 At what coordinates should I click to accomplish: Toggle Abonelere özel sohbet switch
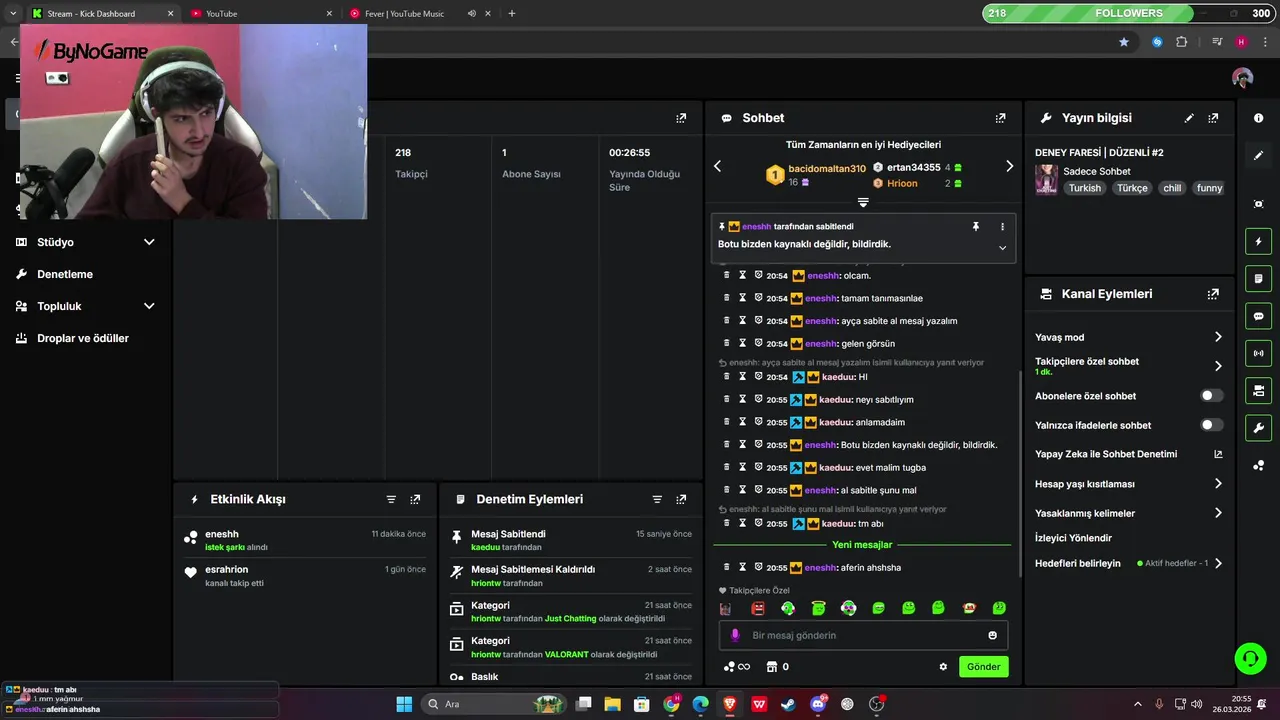pos(1211,396)
